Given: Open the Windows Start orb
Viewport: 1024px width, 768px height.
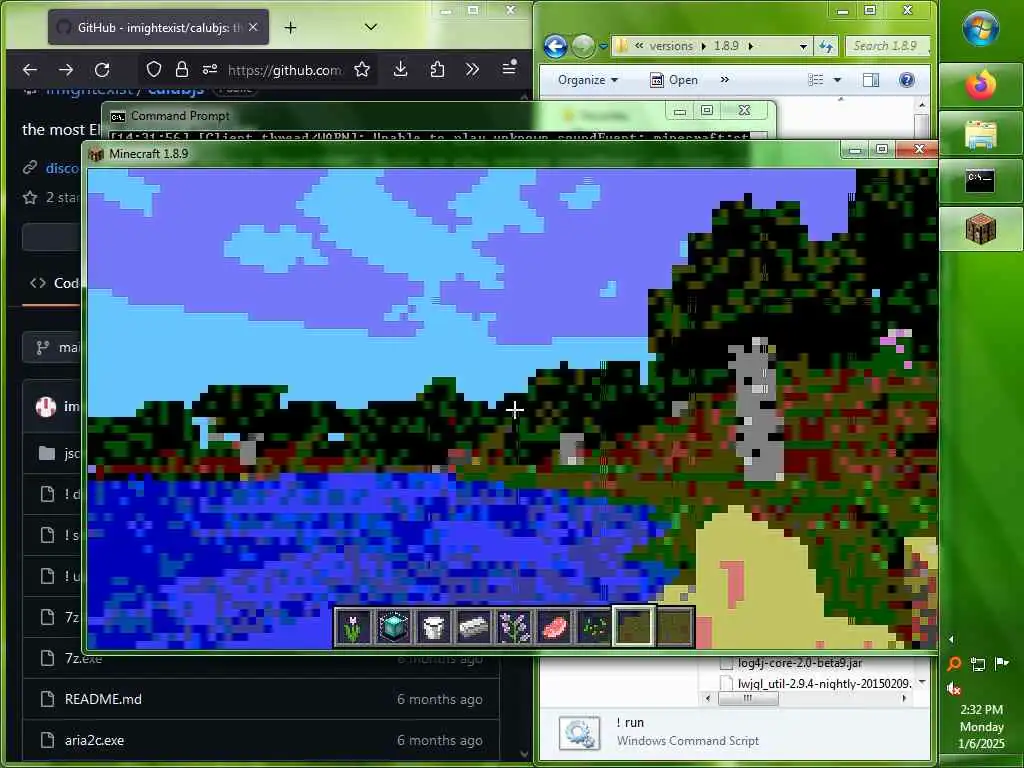Looking at the screenshot, I should (980, 28).
